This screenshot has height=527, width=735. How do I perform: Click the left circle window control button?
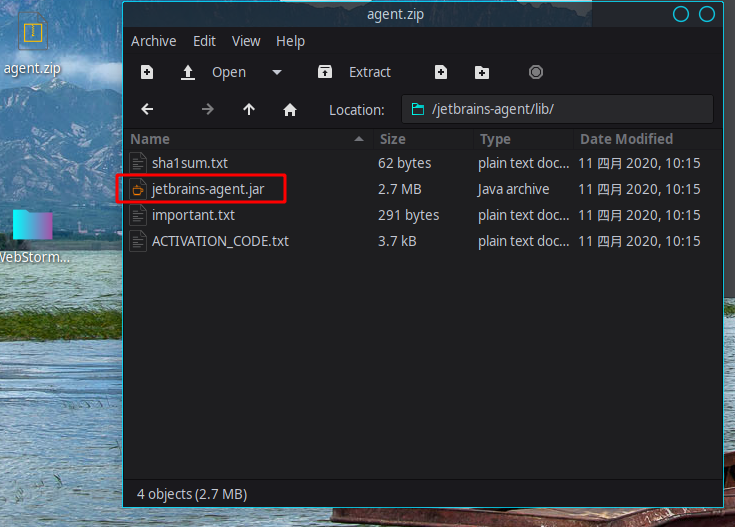681,15
